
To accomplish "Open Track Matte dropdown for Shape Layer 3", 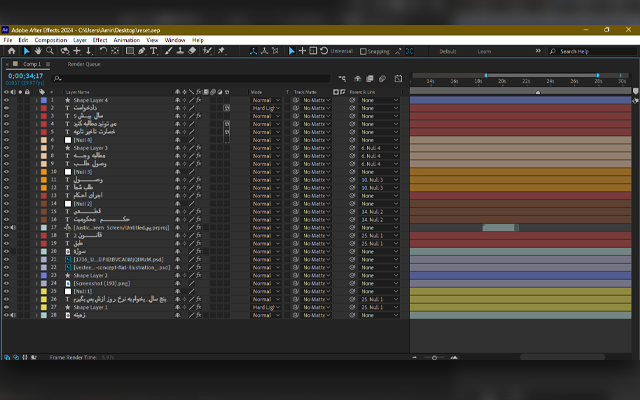I will coord(316,148).
